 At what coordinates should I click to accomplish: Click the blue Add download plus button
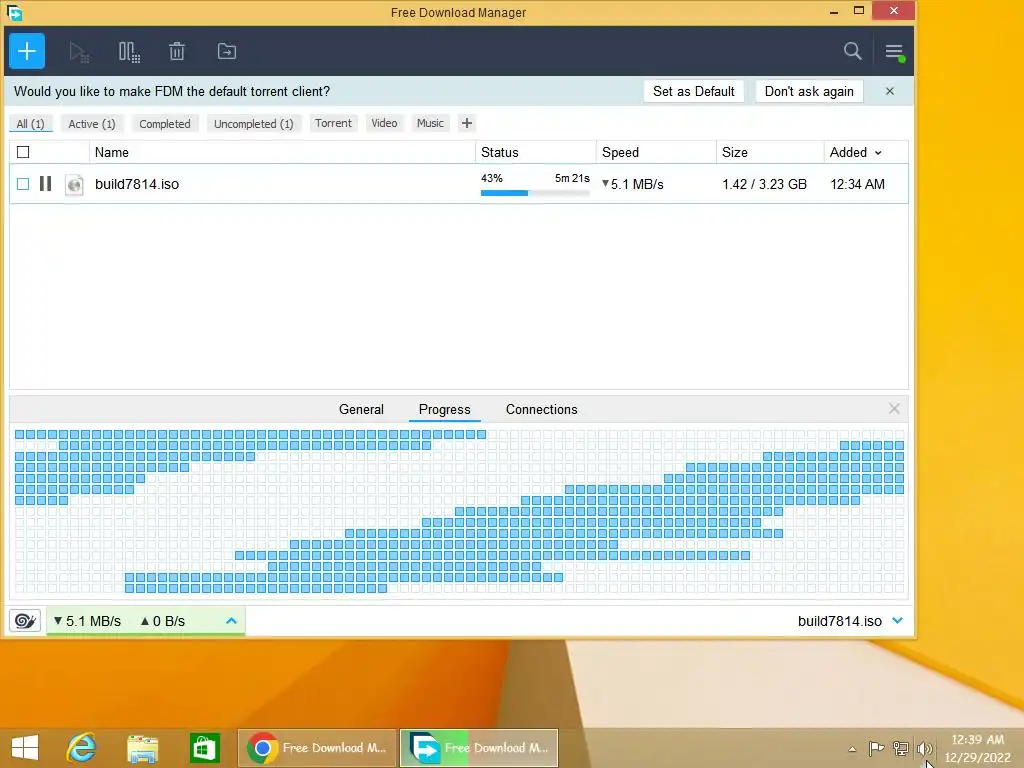(27, 51)
